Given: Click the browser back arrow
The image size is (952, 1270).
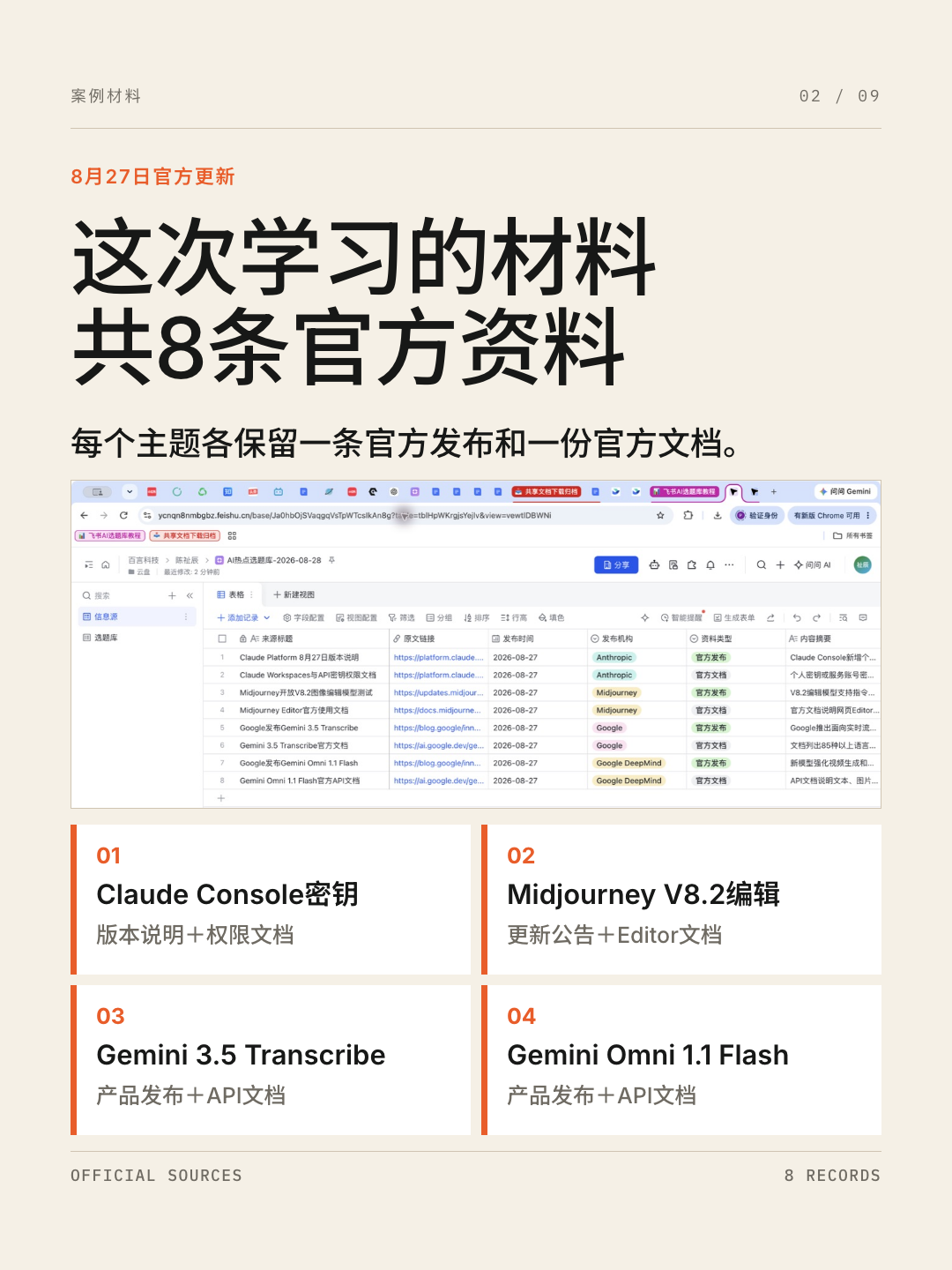Looking at the screenshot, I should 84,515.
